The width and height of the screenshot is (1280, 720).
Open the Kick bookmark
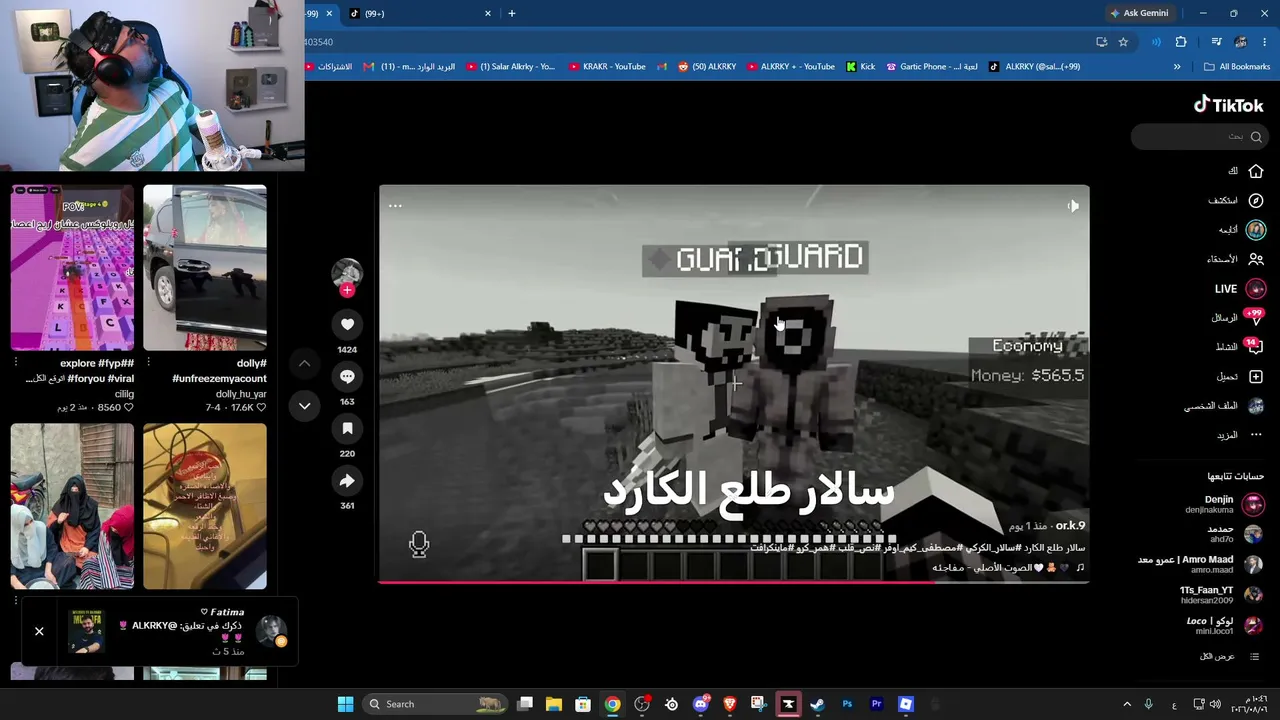860,67
